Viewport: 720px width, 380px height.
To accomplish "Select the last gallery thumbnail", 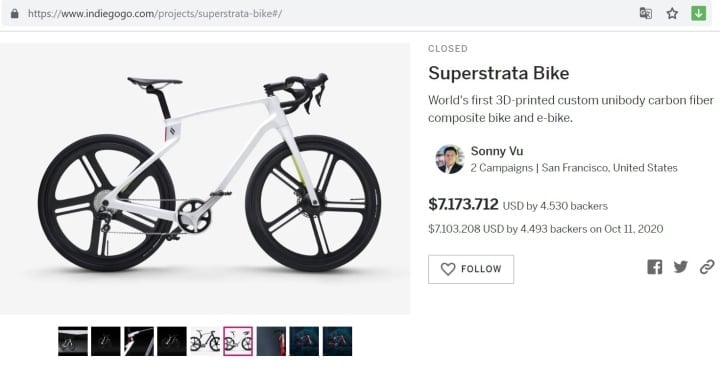I will click(x=337, y=341).
